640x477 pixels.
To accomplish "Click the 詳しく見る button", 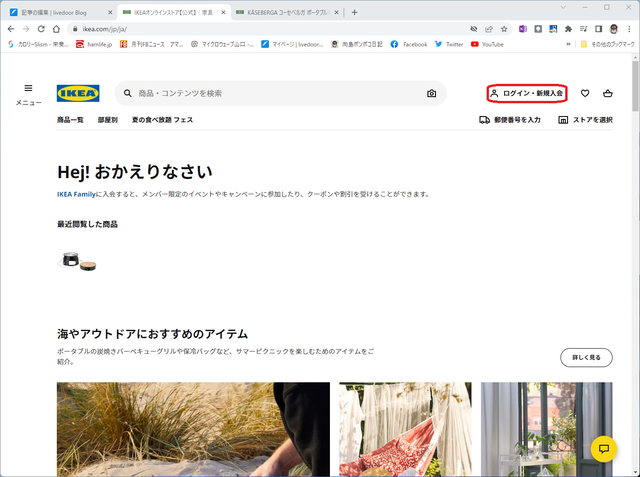I will [586, 357].
